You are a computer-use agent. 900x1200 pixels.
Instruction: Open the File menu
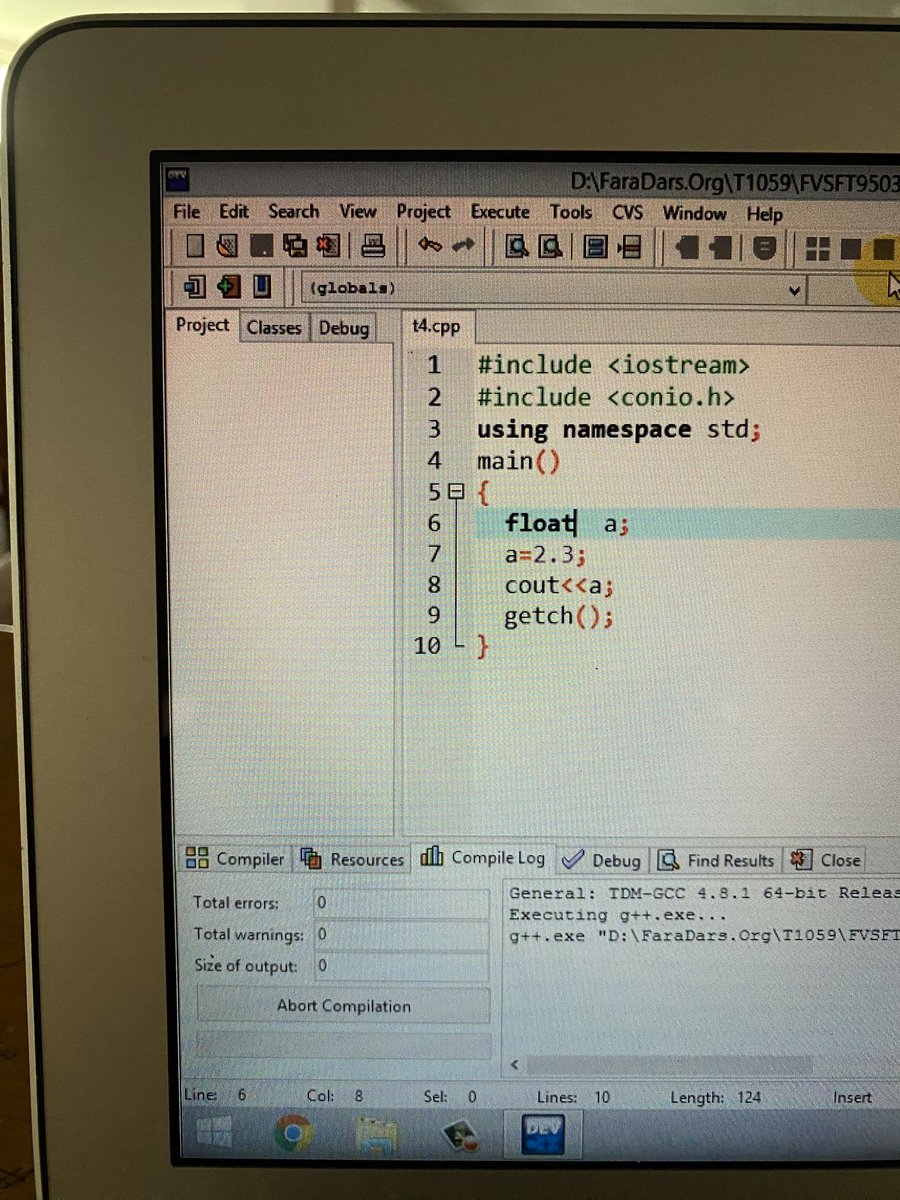(186, 212)
